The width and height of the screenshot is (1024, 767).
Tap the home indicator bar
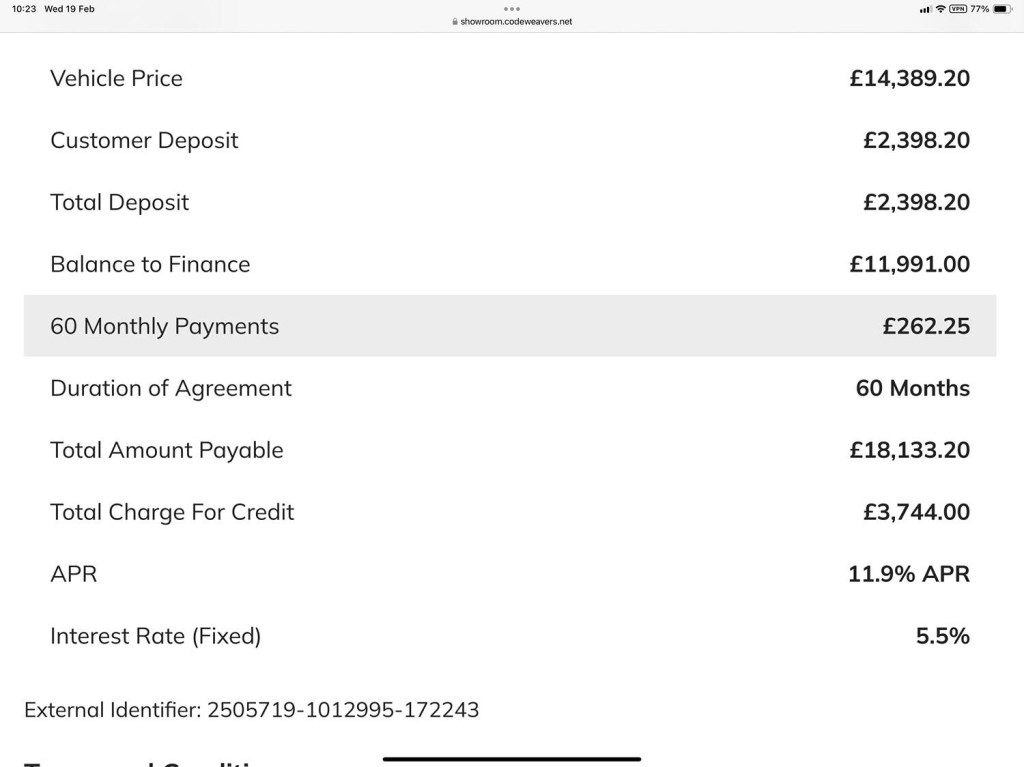click(x=512, y=759)
